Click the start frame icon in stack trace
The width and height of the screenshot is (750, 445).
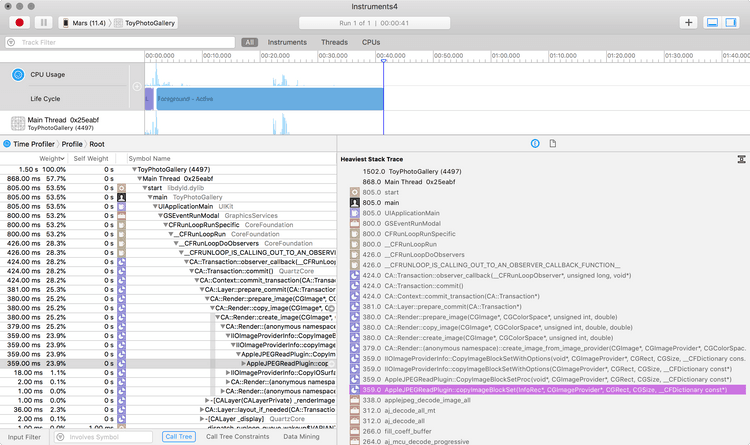click(x=355, y=192)
